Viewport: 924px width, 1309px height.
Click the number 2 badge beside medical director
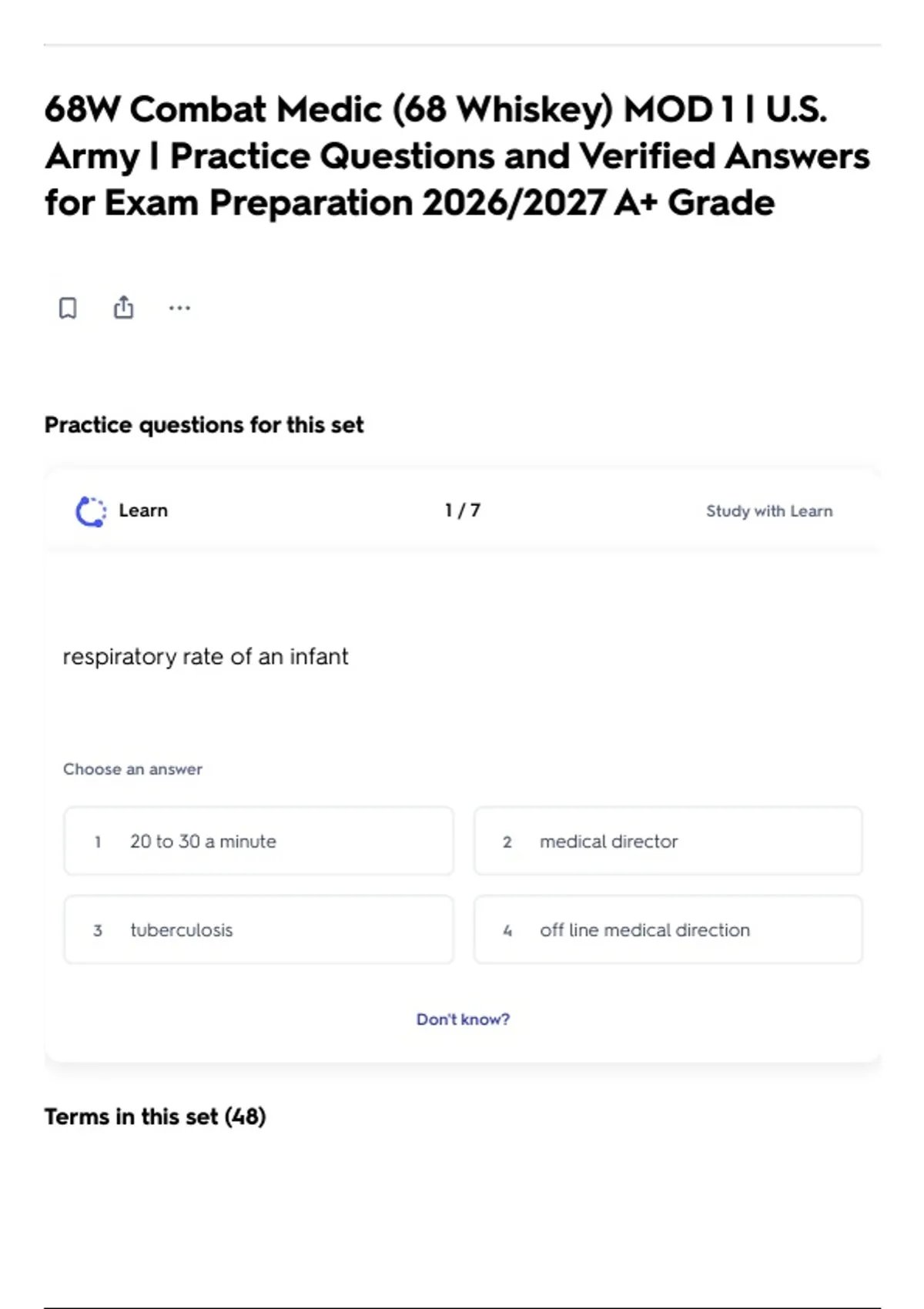pos(507,842)
